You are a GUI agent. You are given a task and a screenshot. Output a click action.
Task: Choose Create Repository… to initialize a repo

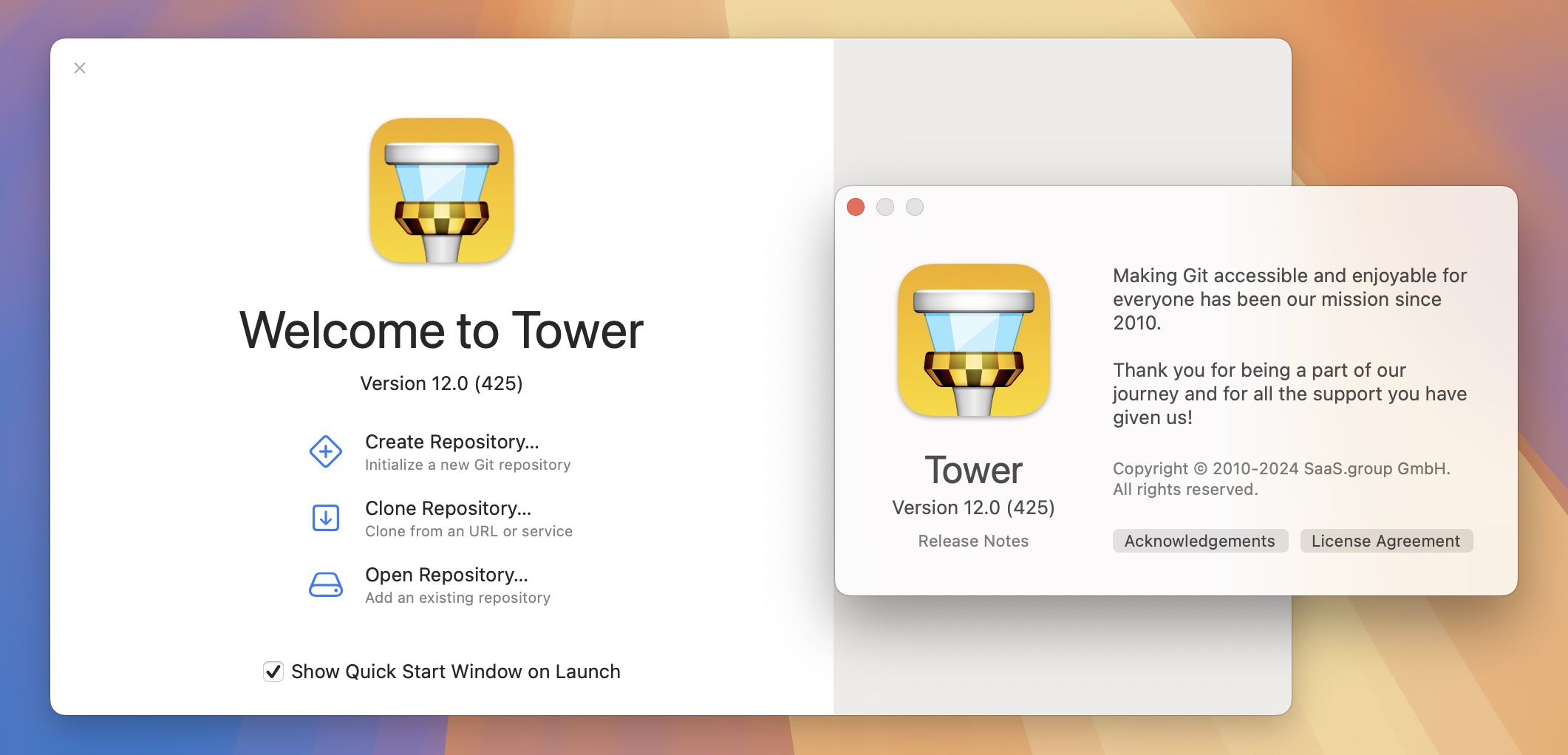pos(452,442)
